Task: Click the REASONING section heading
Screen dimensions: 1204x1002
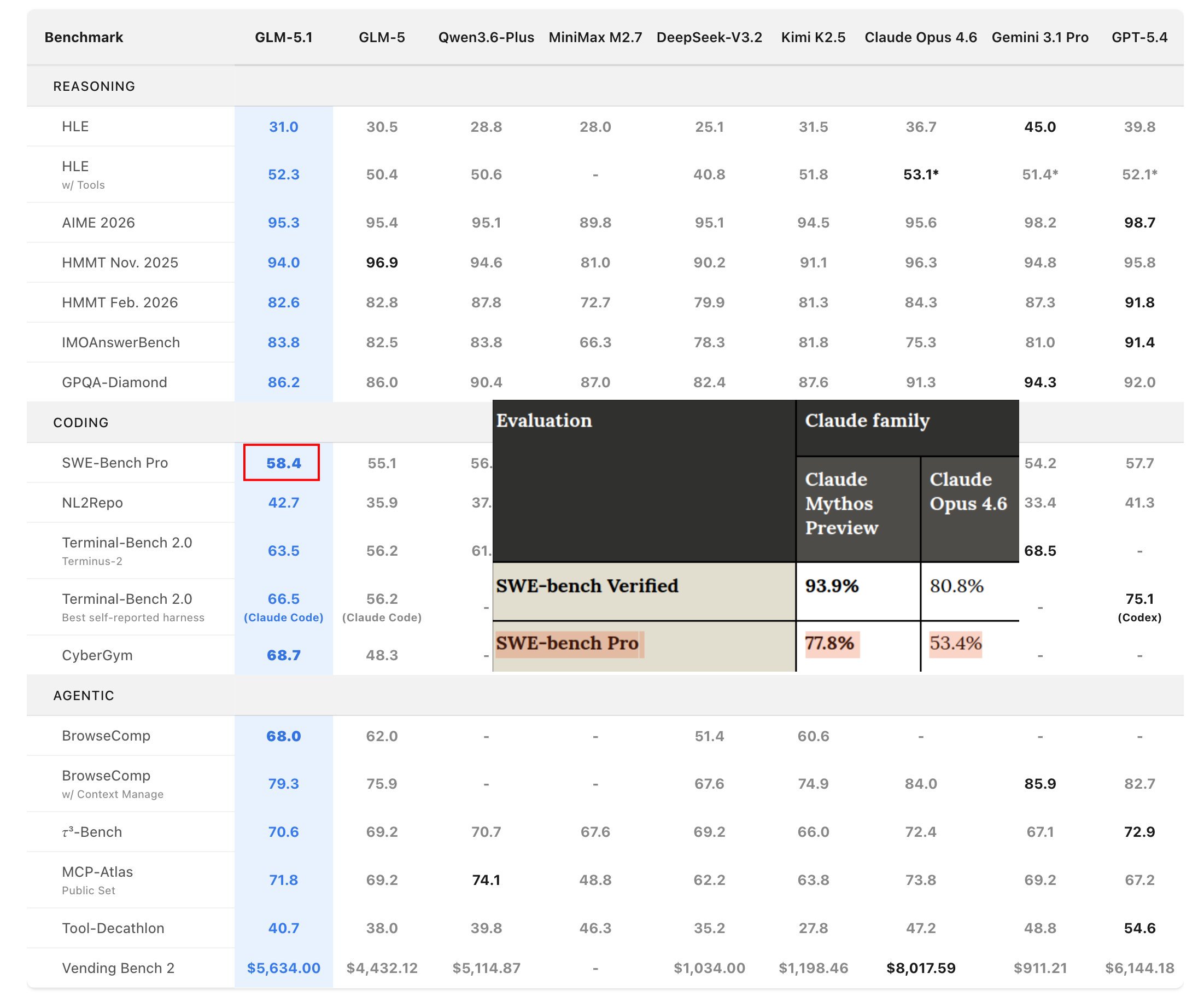Action: [x=94, y=86]
